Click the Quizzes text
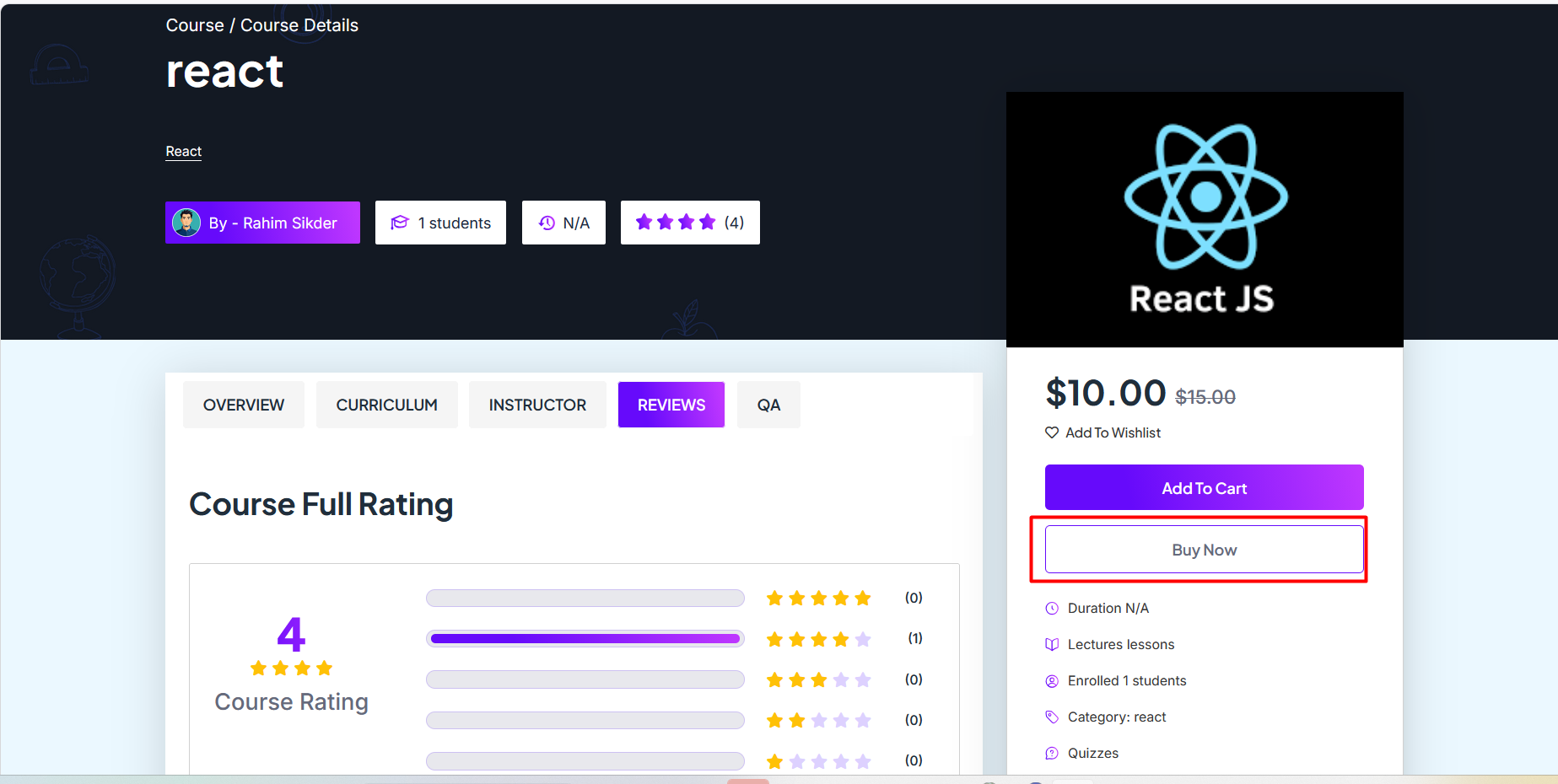This screenshot has width=1558, height=784. [1093, 754]
